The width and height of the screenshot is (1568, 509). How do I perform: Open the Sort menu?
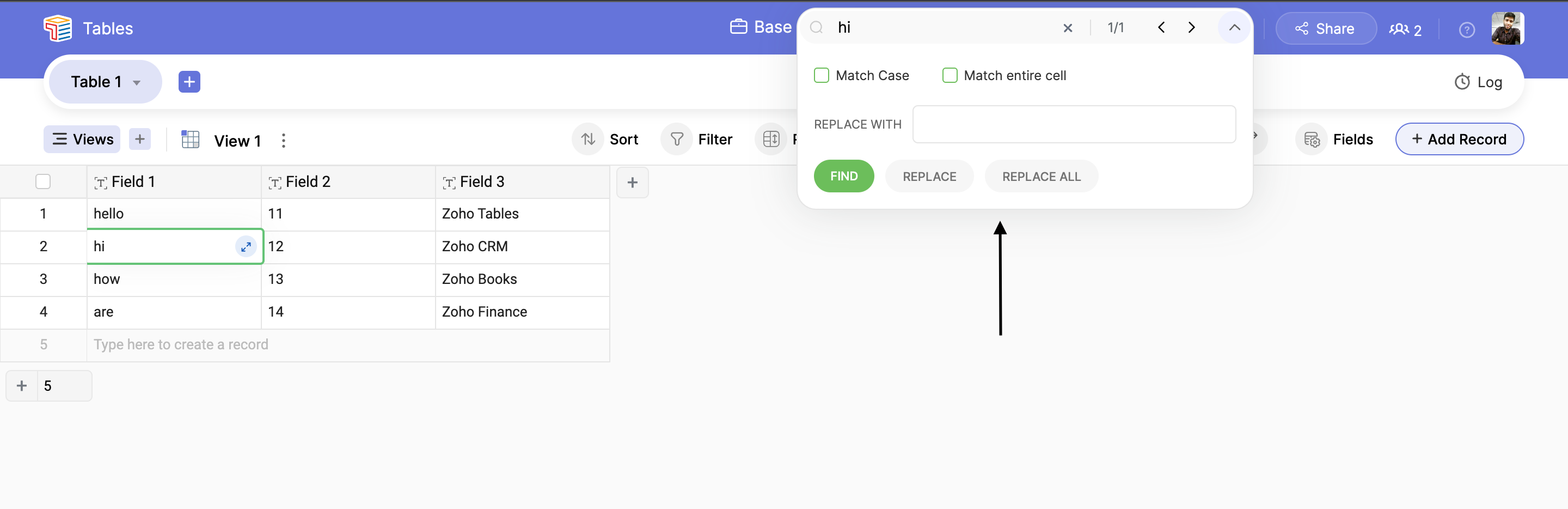(x=609, y=140)
